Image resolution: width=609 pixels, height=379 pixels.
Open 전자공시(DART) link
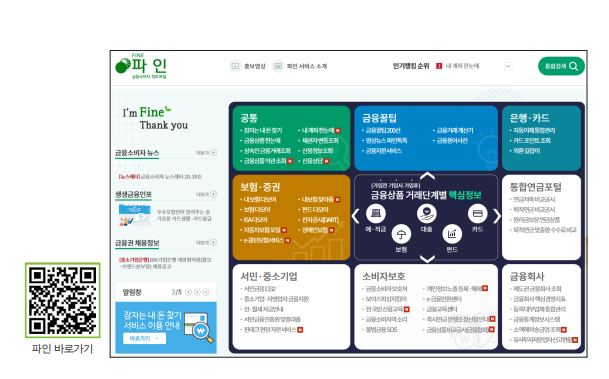[320, 220]
